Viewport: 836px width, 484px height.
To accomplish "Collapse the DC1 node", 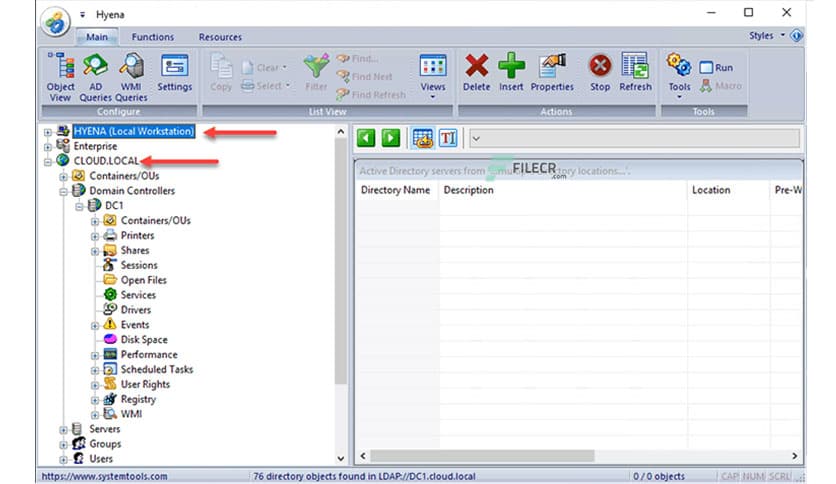I will pyautogui.click(x=79, y=206).
